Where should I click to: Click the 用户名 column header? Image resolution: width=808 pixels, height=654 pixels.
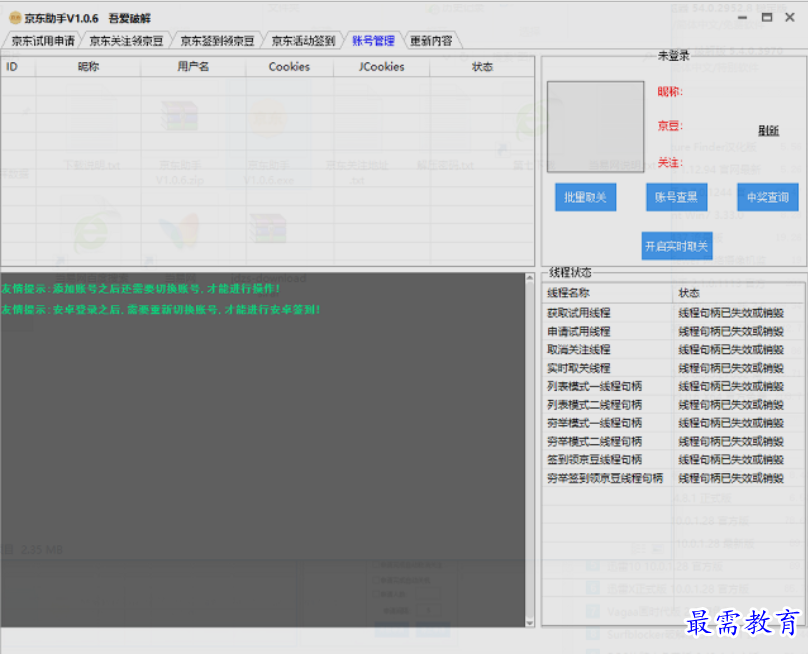[x=193, y=66]
